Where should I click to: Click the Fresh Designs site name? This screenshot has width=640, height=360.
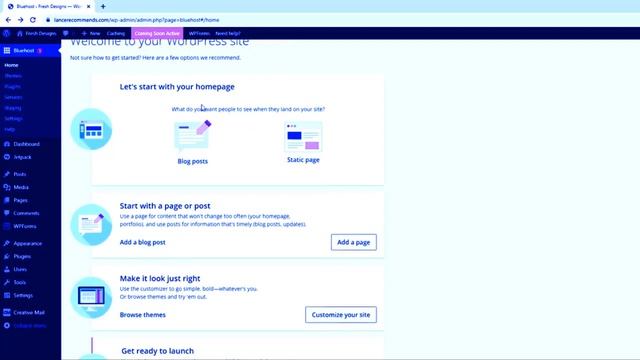pos(41,33)
